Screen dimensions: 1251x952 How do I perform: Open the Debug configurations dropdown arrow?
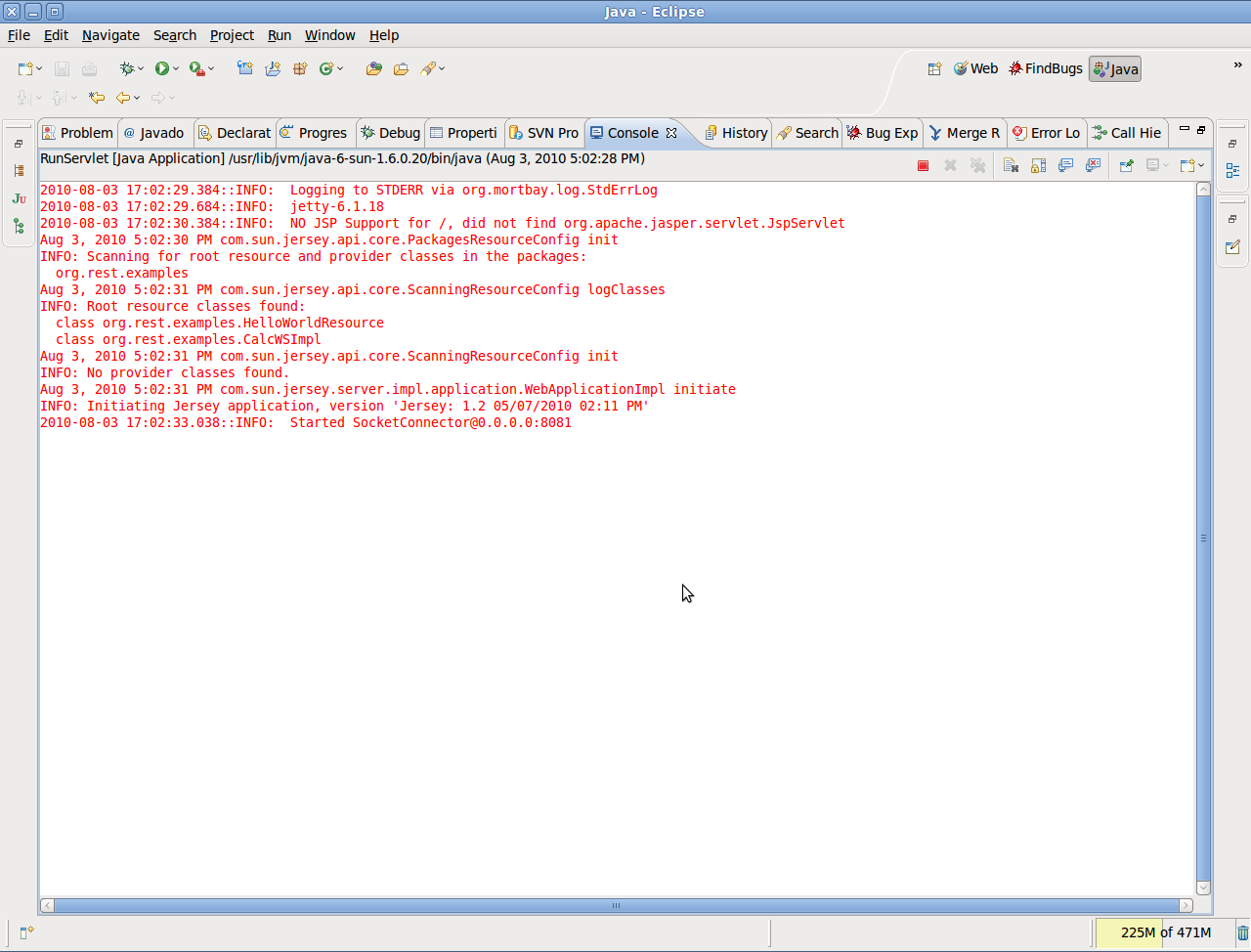coord(141,68)
